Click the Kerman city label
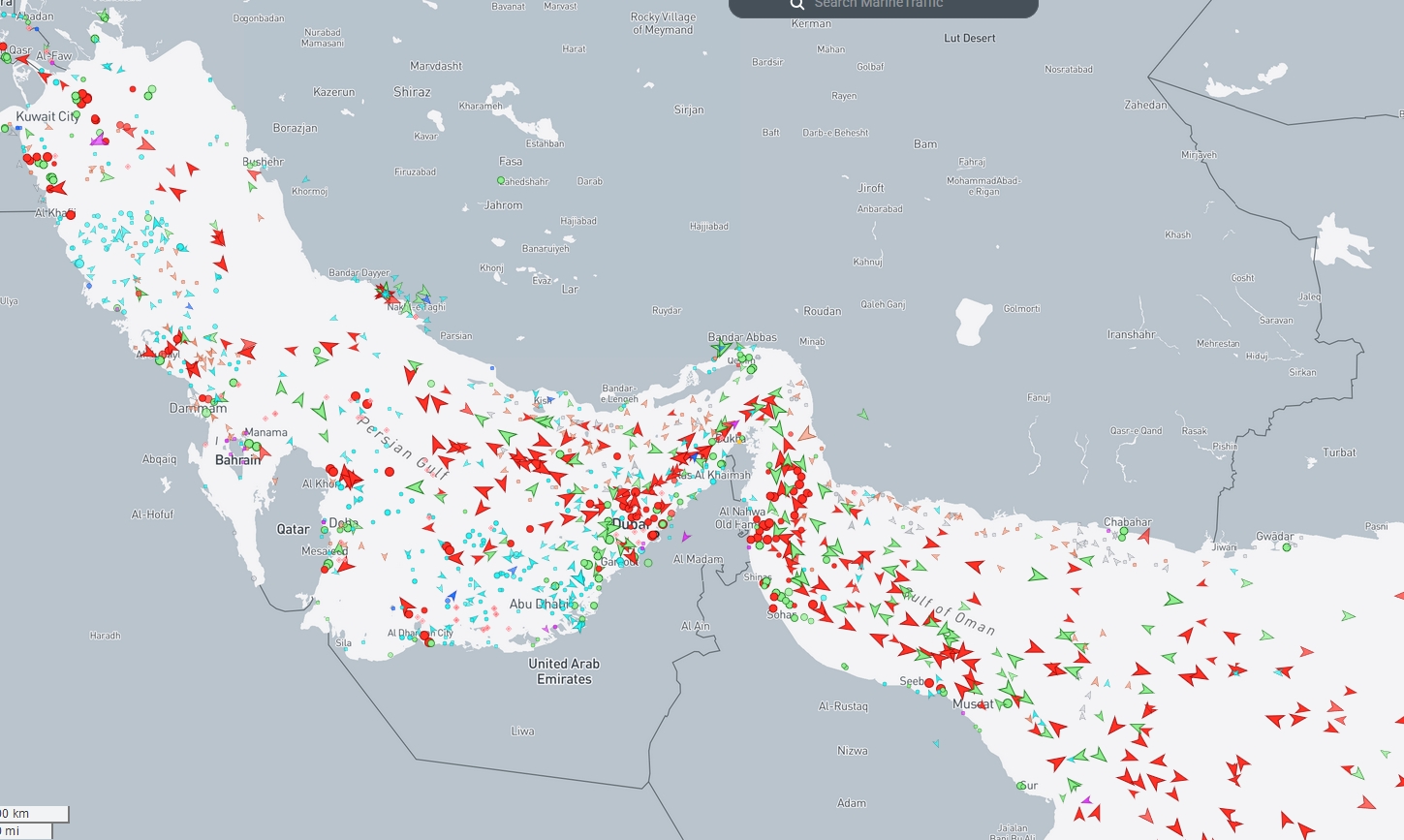Screen dimensions: 1404x840 click(x=811, y=23)
